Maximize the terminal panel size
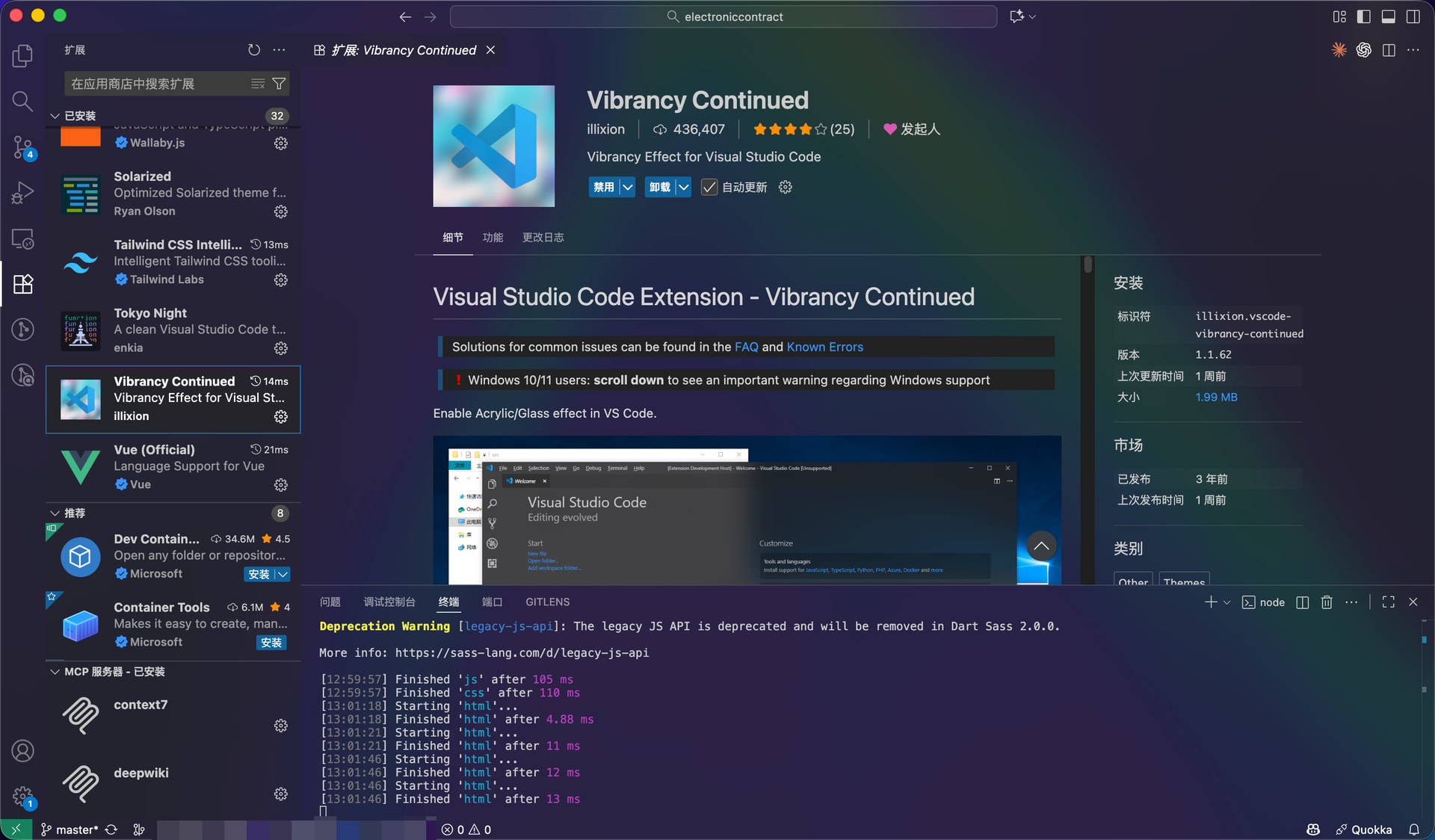 pyautogui.click(x=1389, y=602)
